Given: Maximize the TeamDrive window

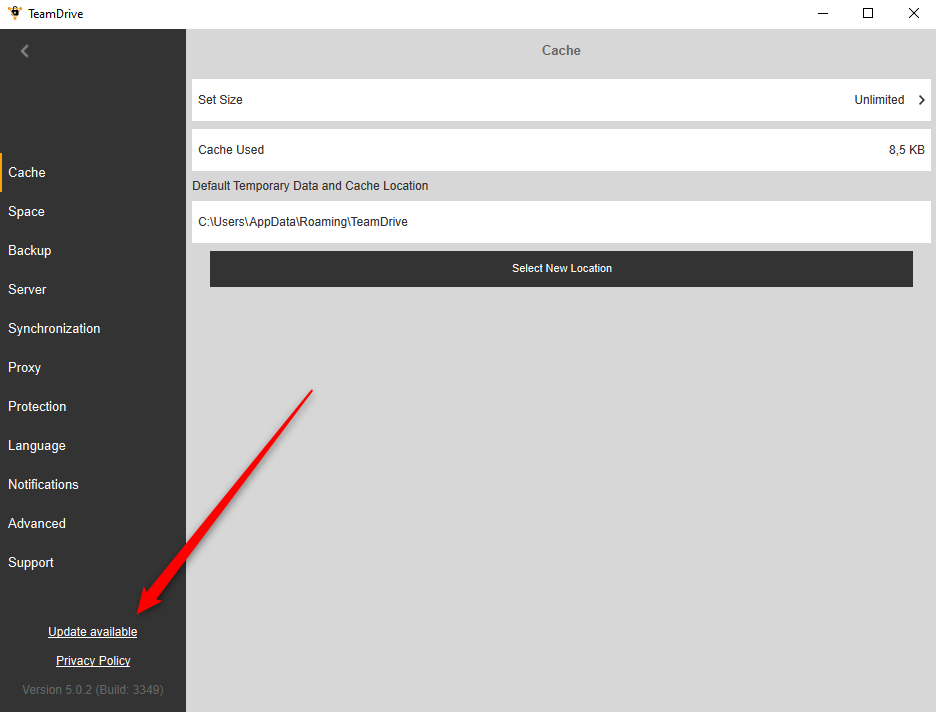Looking at the screenshot, I should coord(868,13).
